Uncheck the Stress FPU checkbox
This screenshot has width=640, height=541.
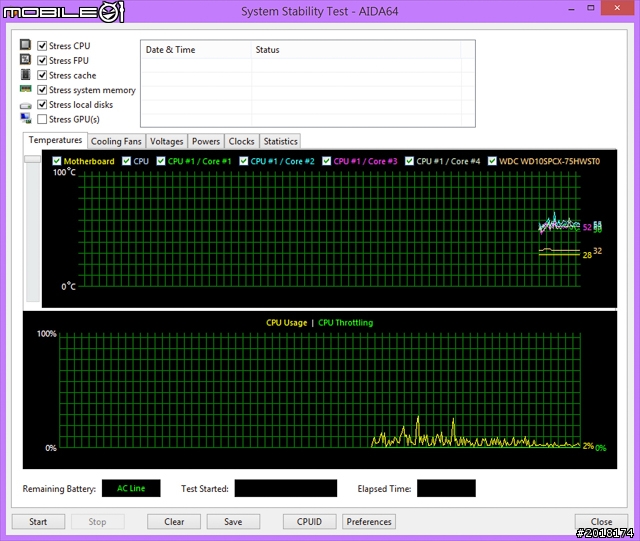pyautogui.click(x=42, y=60)
